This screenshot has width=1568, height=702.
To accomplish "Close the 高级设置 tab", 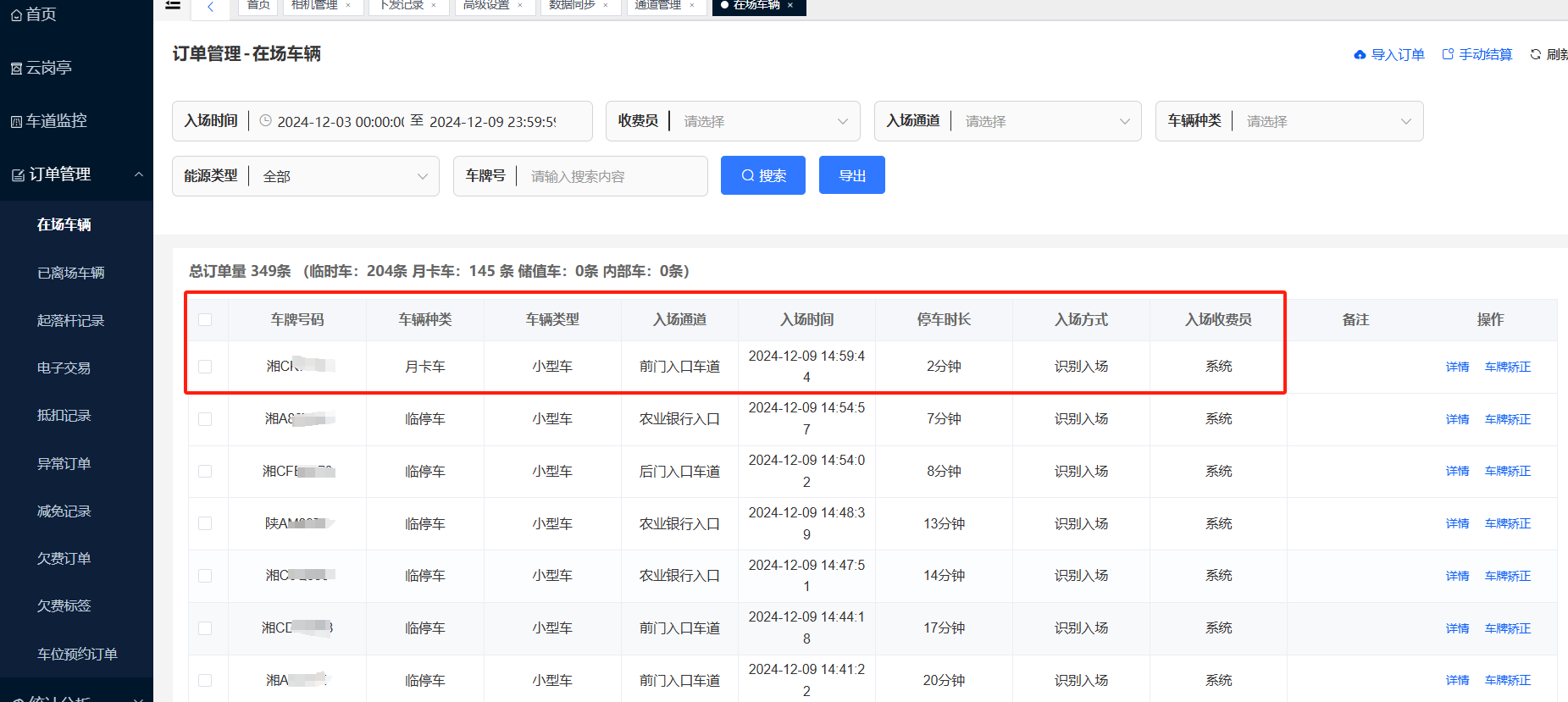I will tap(520, 5).
